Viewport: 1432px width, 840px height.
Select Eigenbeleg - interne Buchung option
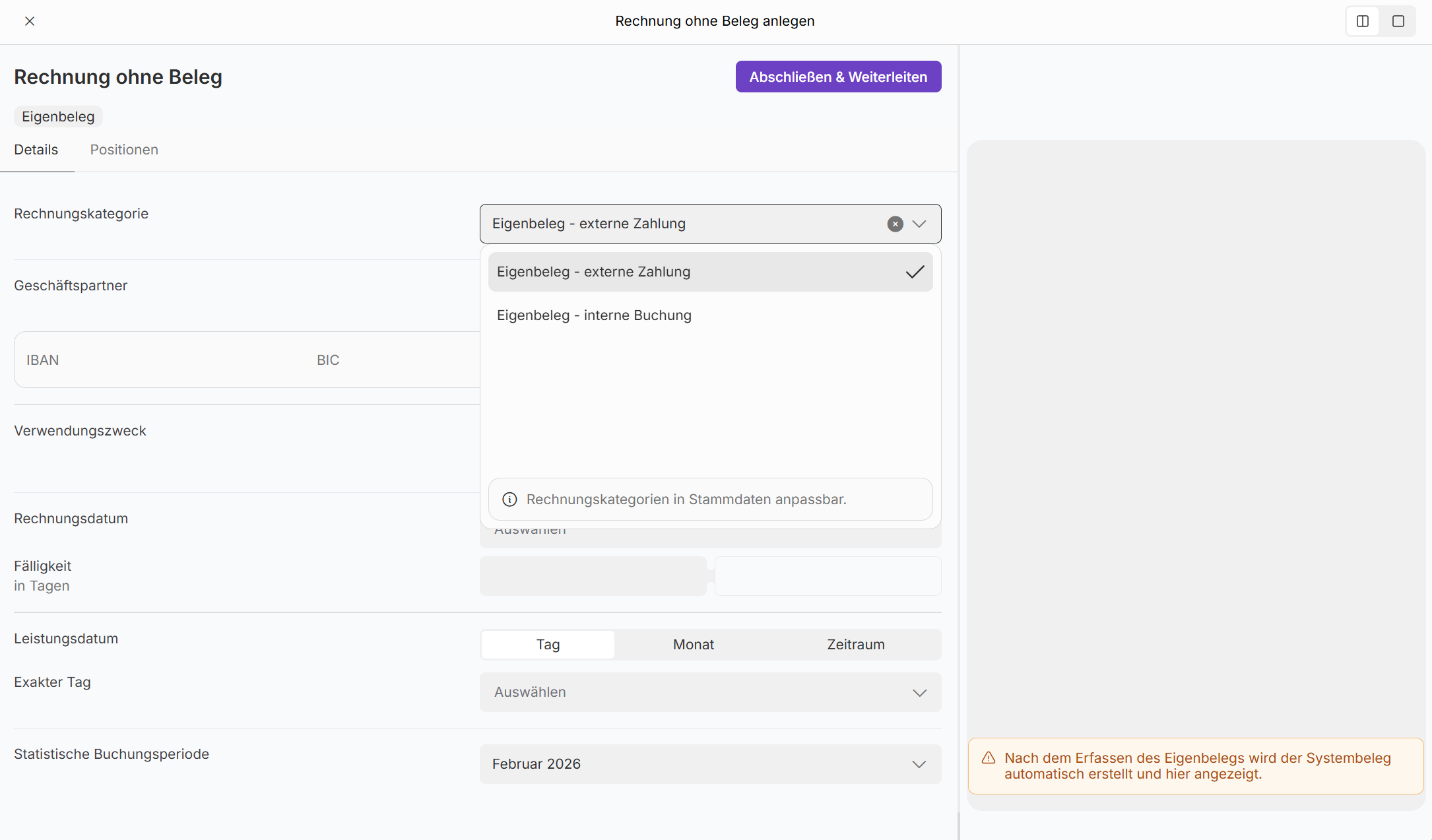594,315
